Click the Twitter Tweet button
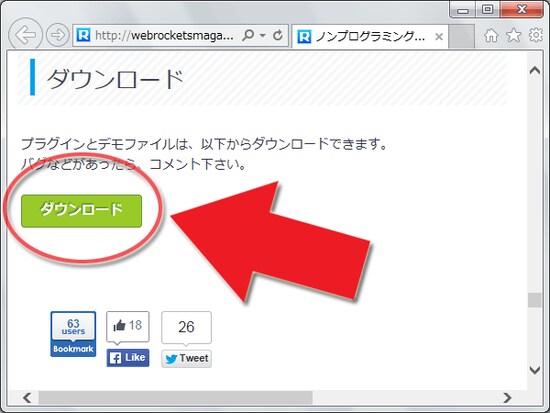Viewport: 550px width, 413px height. coord(186,359)
